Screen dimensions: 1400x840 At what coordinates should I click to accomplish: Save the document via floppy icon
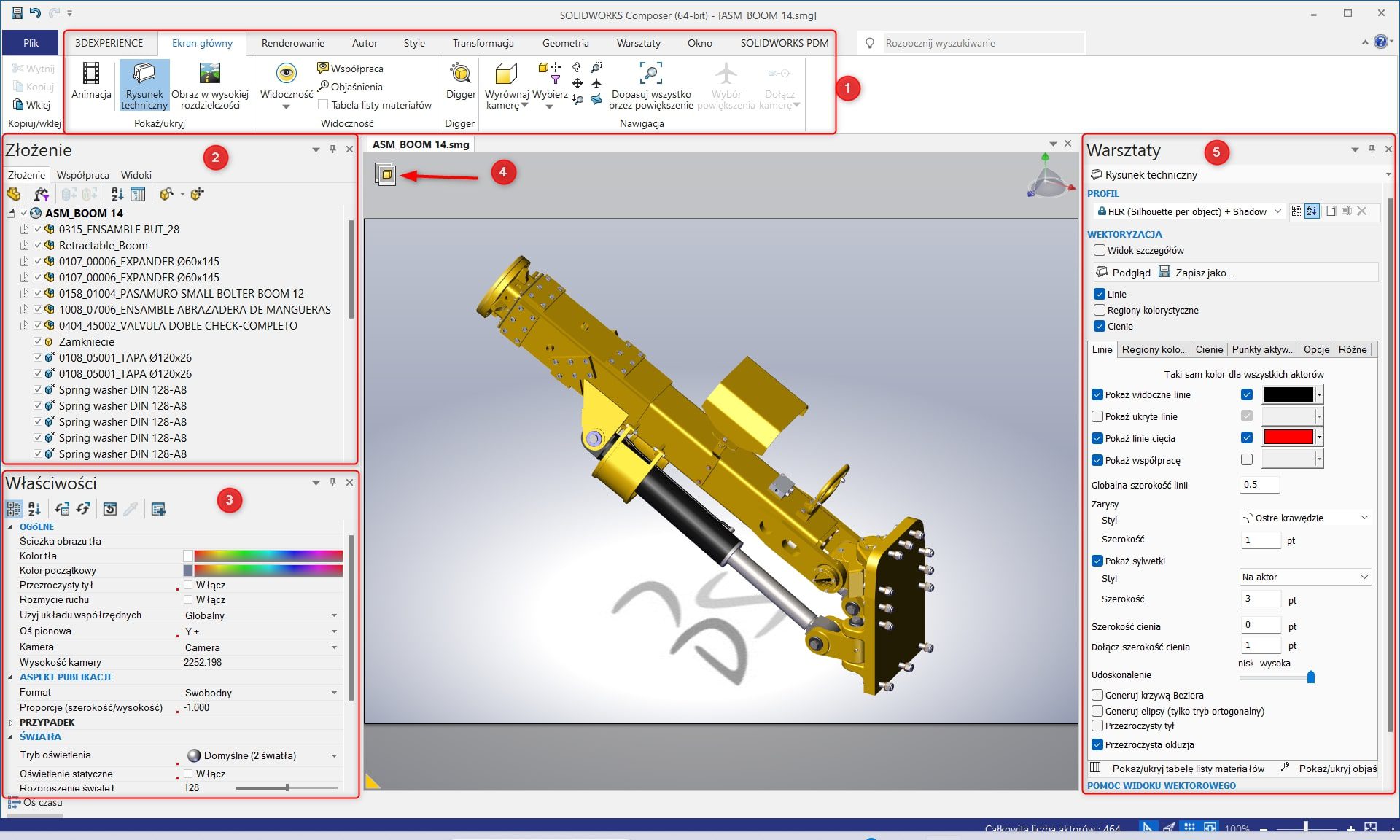[x=17, y=13]
